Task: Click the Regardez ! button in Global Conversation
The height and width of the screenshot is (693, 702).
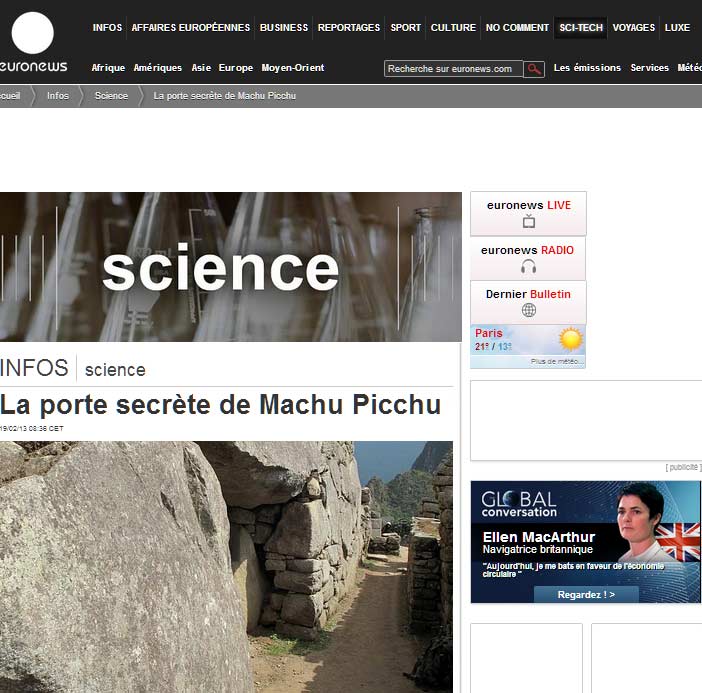Action: [x=586, y=595]
